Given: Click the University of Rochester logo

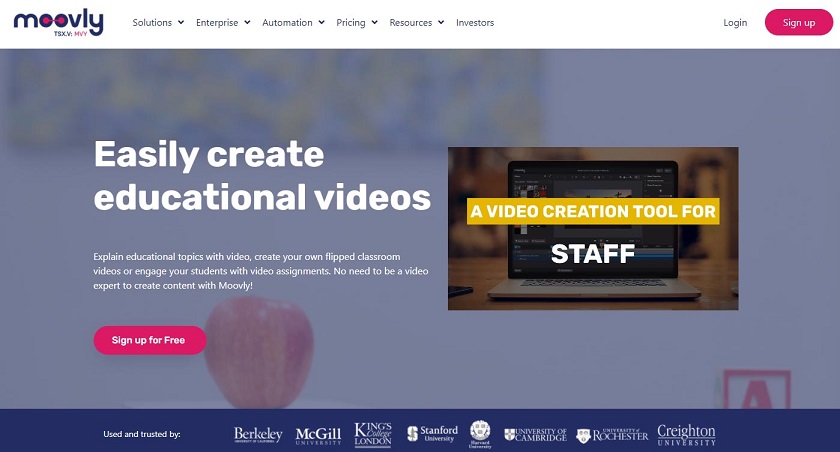Looking at the screenshot, I should 612,435.
